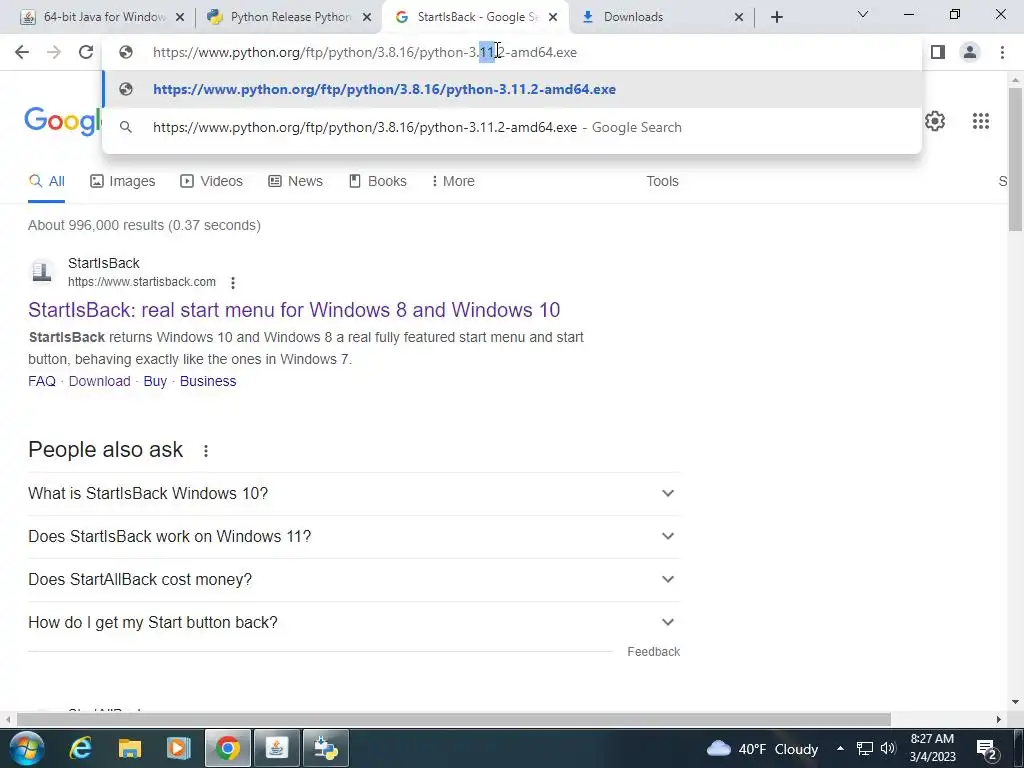Screen dimensions: 1024x768
Task: Expand Does StartAllBack cost money question
Action: click(354, 580)
